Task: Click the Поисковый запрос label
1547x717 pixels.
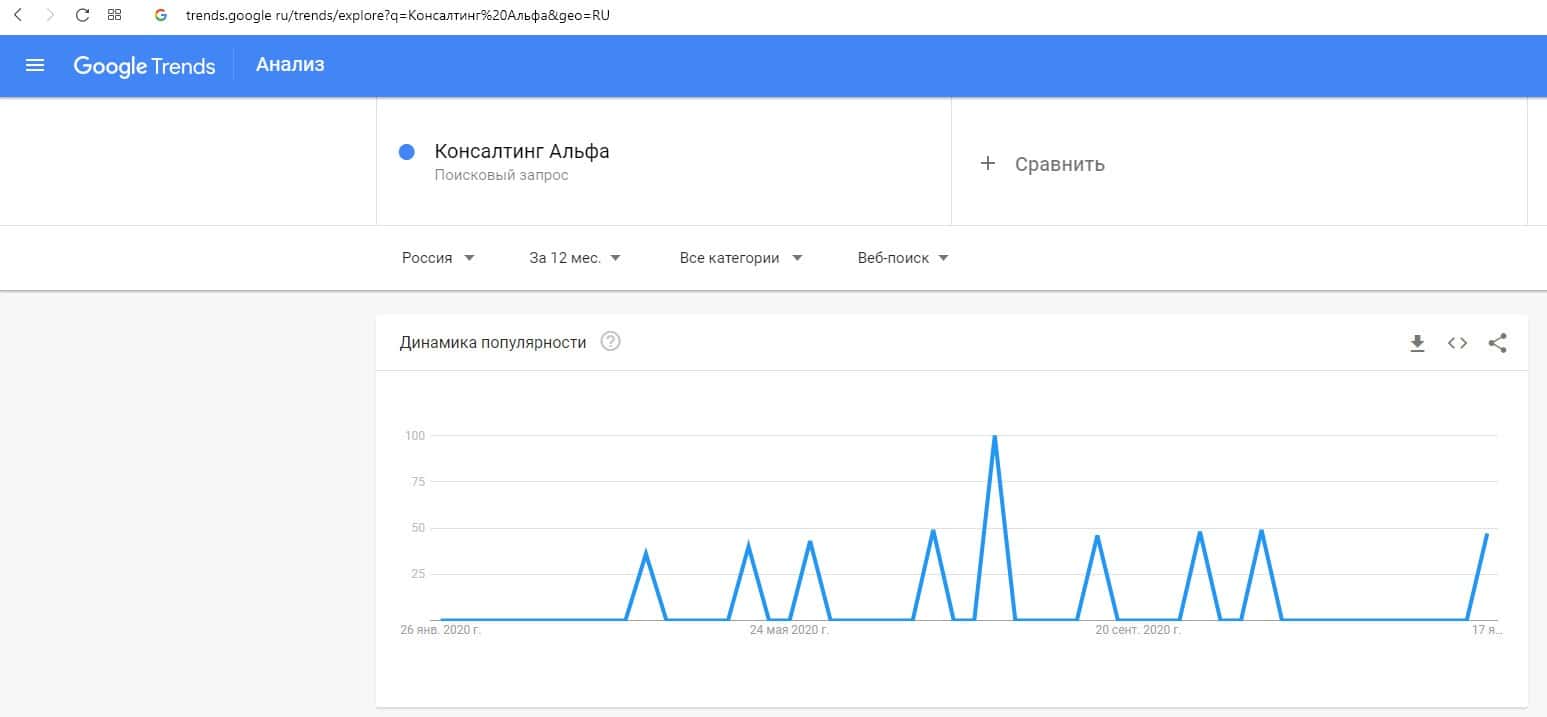Action: pyautogui.click(x=501, y=175)
